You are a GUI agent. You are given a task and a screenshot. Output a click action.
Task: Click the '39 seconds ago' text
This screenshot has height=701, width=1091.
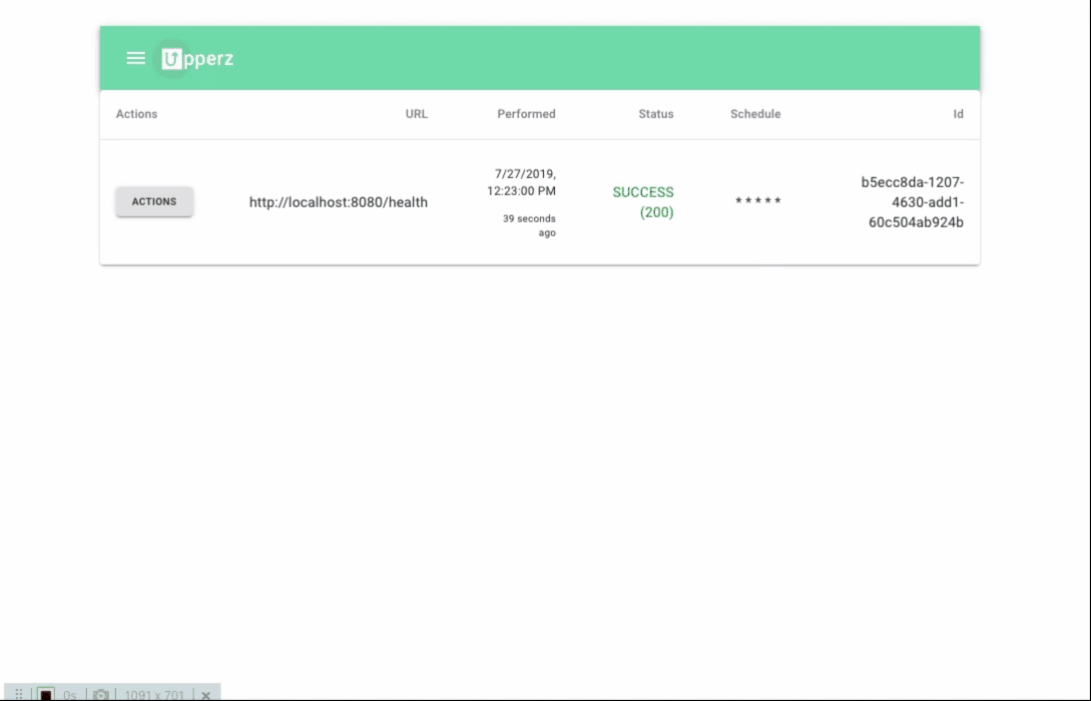click(x=529, y=226)
